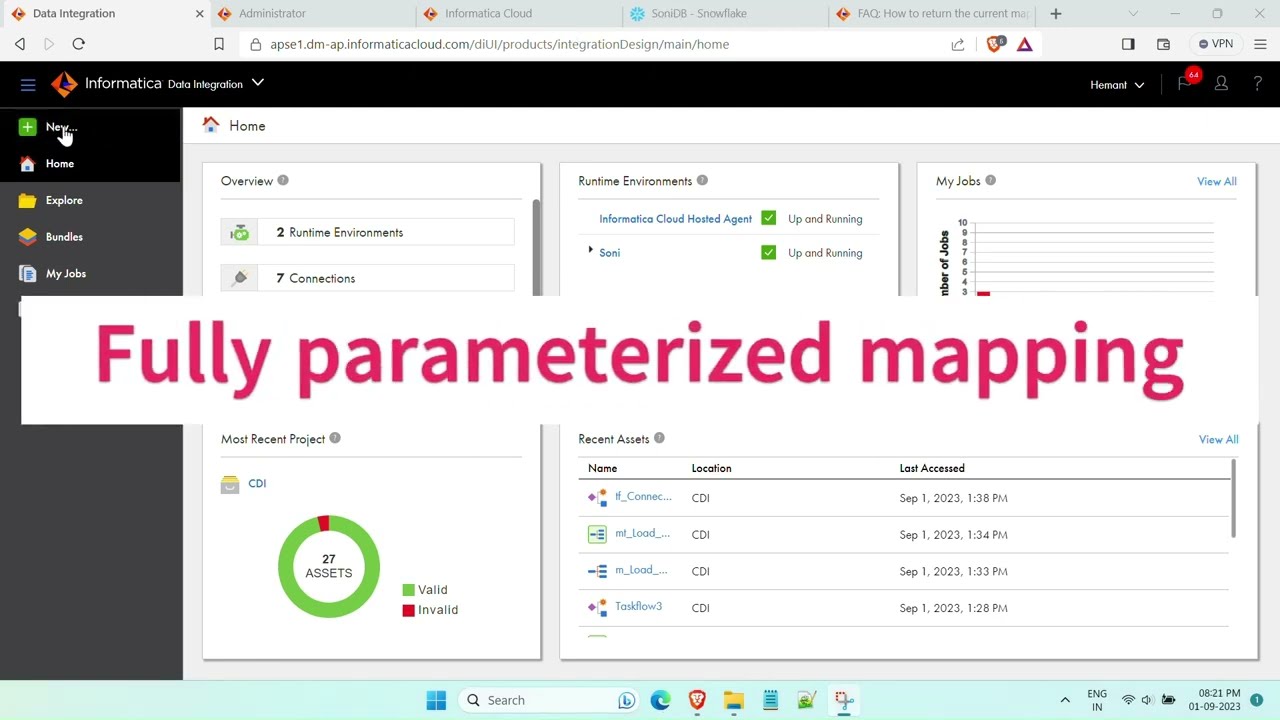This screenshot has width=1280, height=720.
Task: Click View All in Recent Assets
Action: pyautogui.click(x=1218, y=439)
